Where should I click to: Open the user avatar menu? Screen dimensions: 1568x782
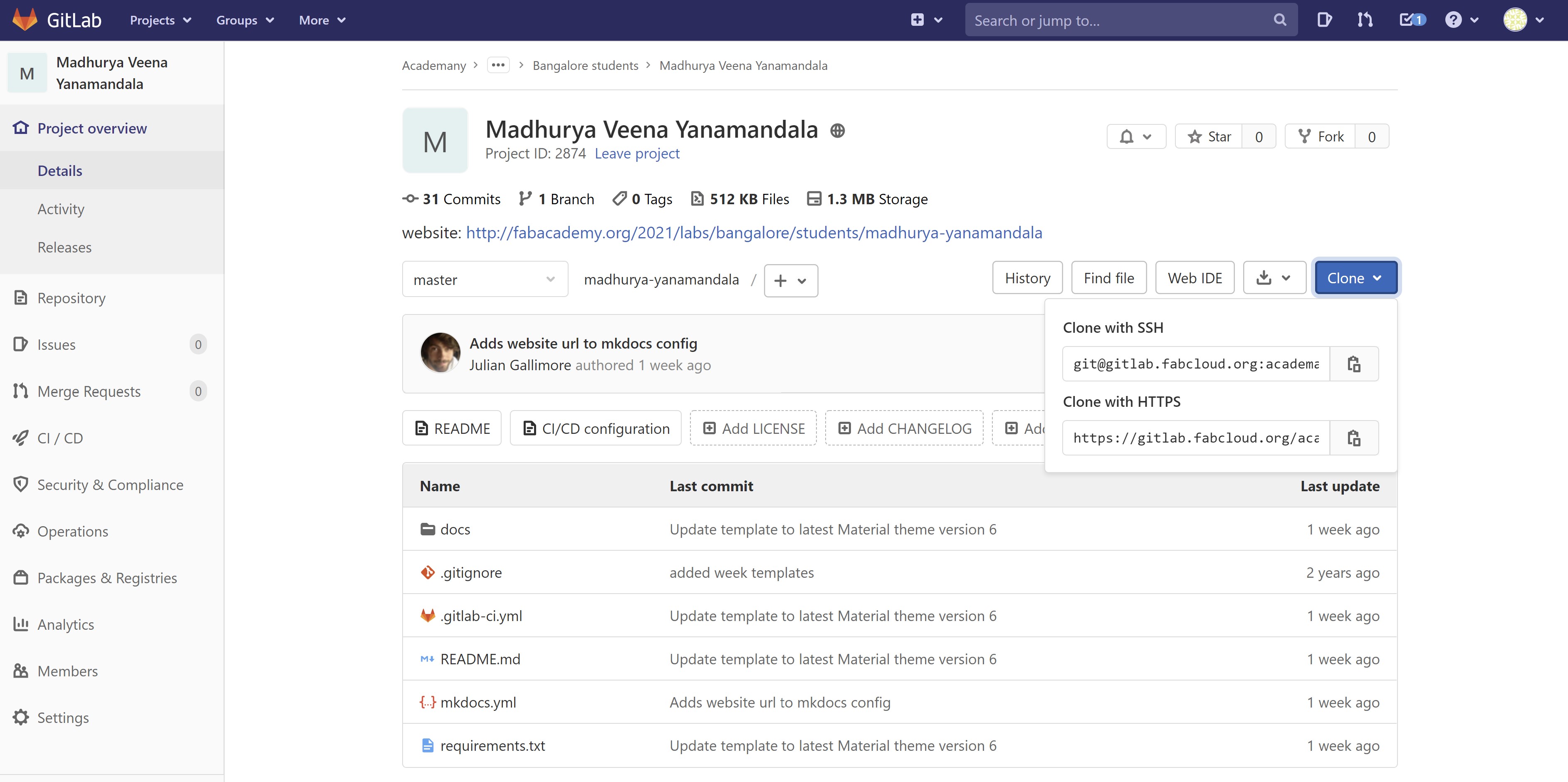1523,20
